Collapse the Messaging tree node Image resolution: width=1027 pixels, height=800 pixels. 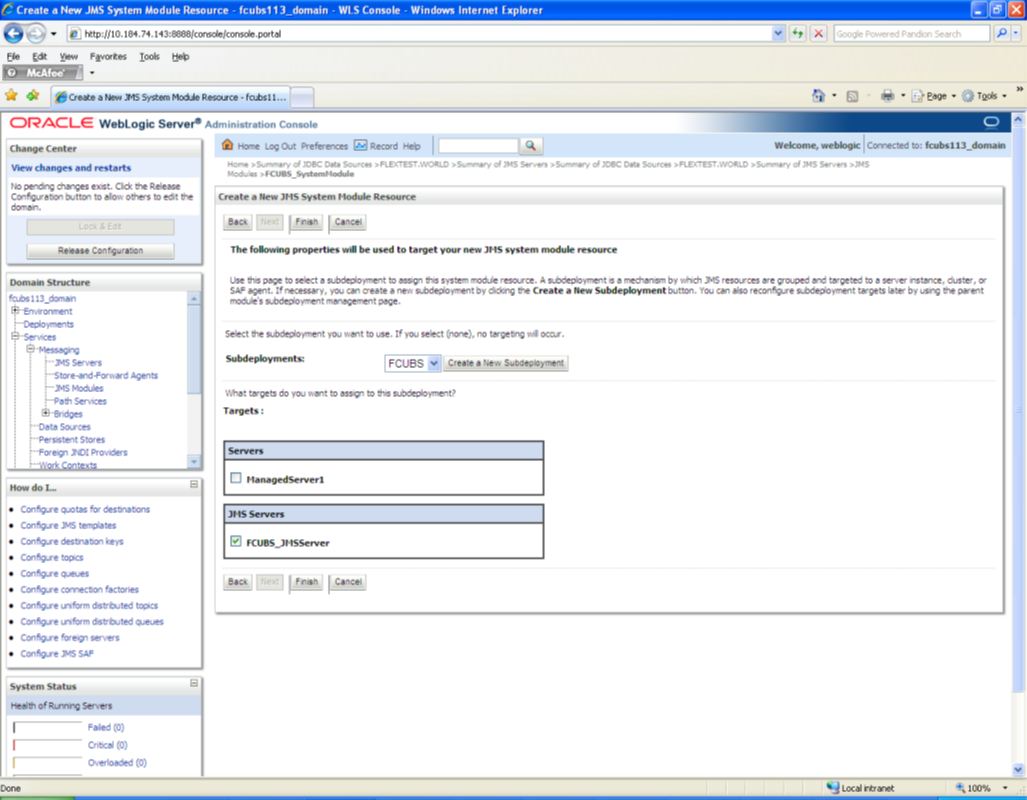click(x=30, y=349)
